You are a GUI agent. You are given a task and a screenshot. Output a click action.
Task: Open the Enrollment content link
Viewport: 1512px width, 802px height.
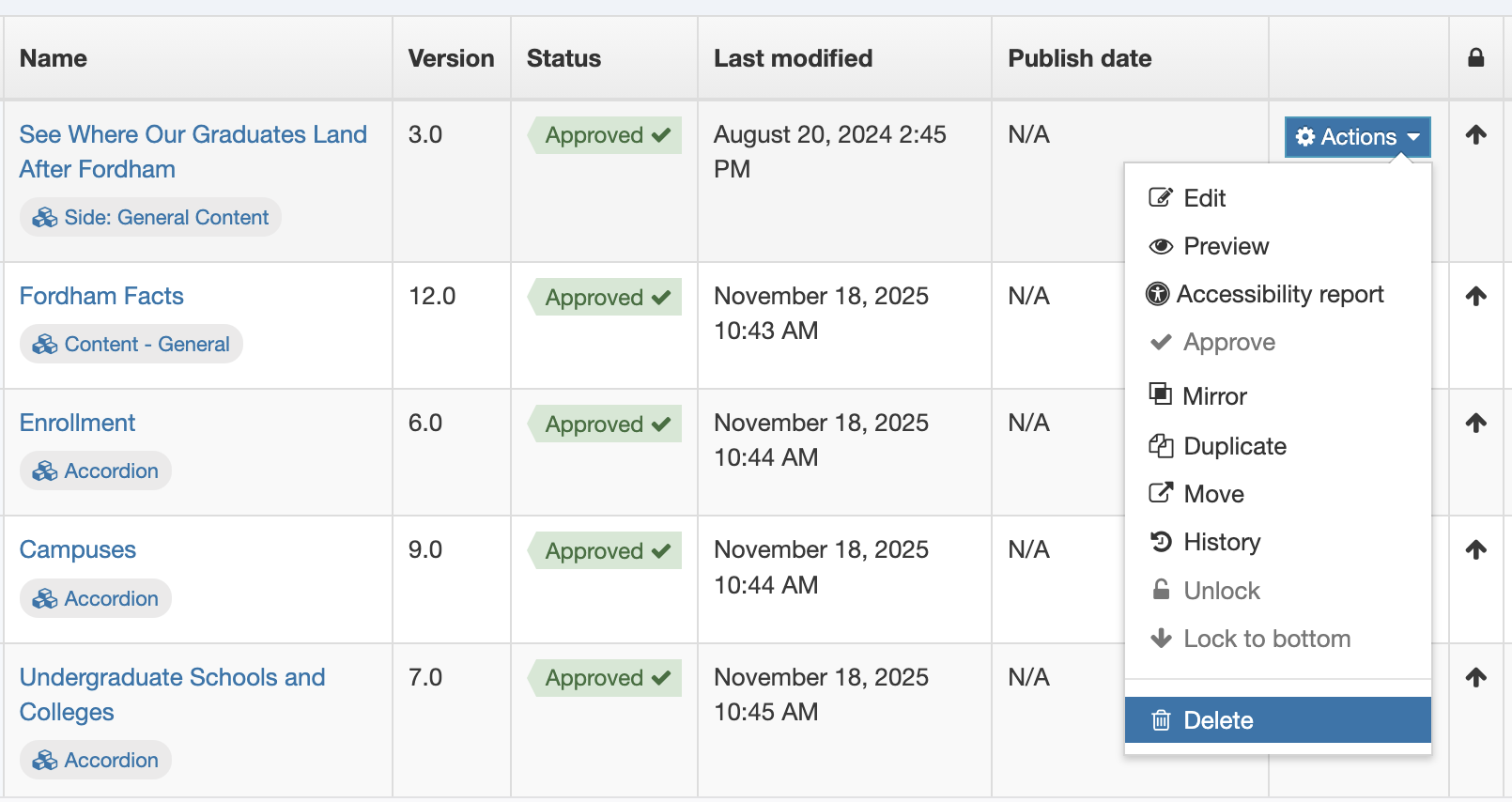click(77, 423)
